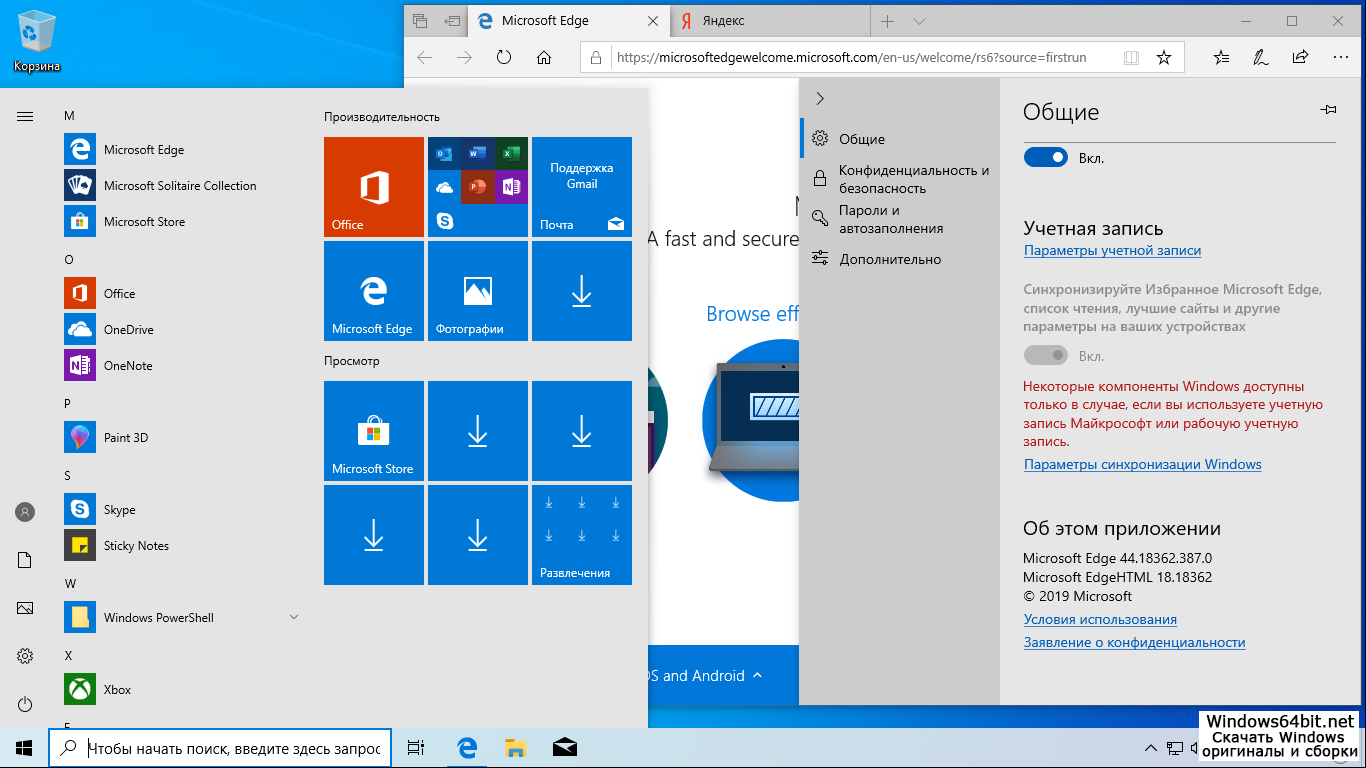Open the tab actions dropdown arrow

coord(920,21)
